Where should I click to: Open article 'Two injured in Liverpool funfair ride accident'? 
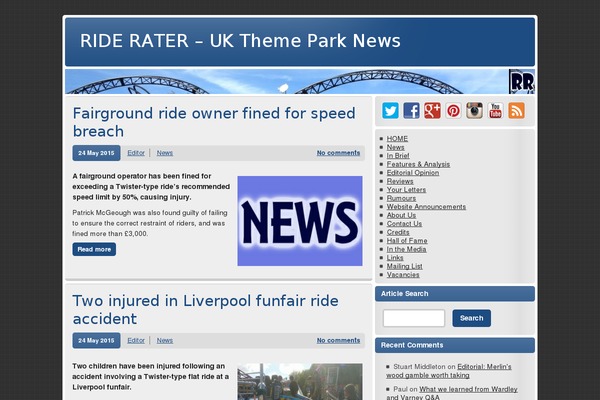[205, 309]
